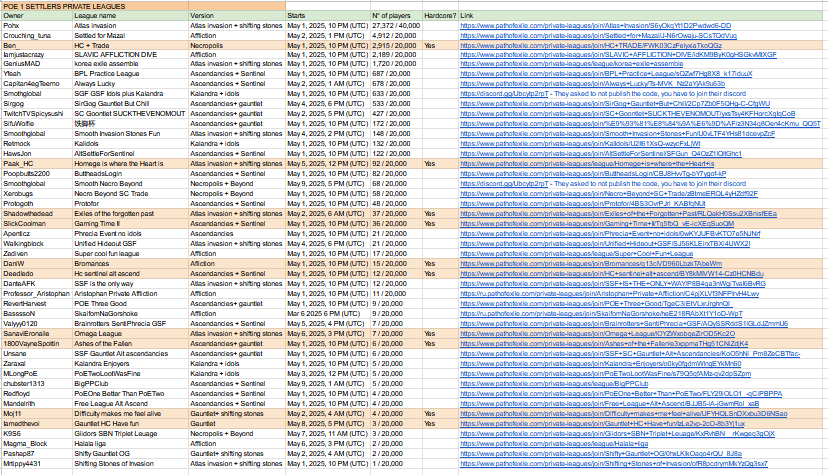Select owner cell 'Mandalrith'

(x=36, y=404)
